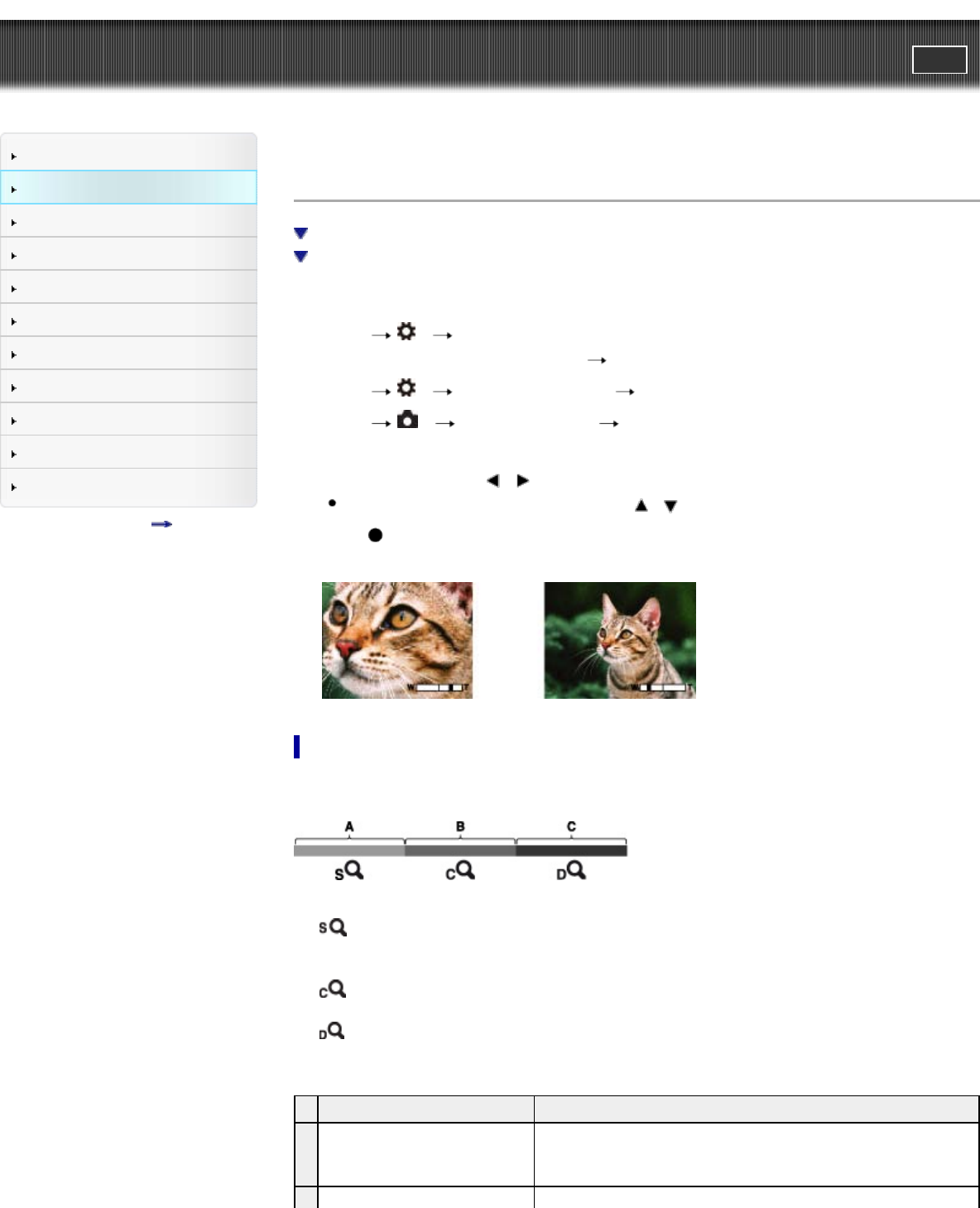980x1208 pixels.
Task: Click the upward black triangle icon
Action: (641, 505)
